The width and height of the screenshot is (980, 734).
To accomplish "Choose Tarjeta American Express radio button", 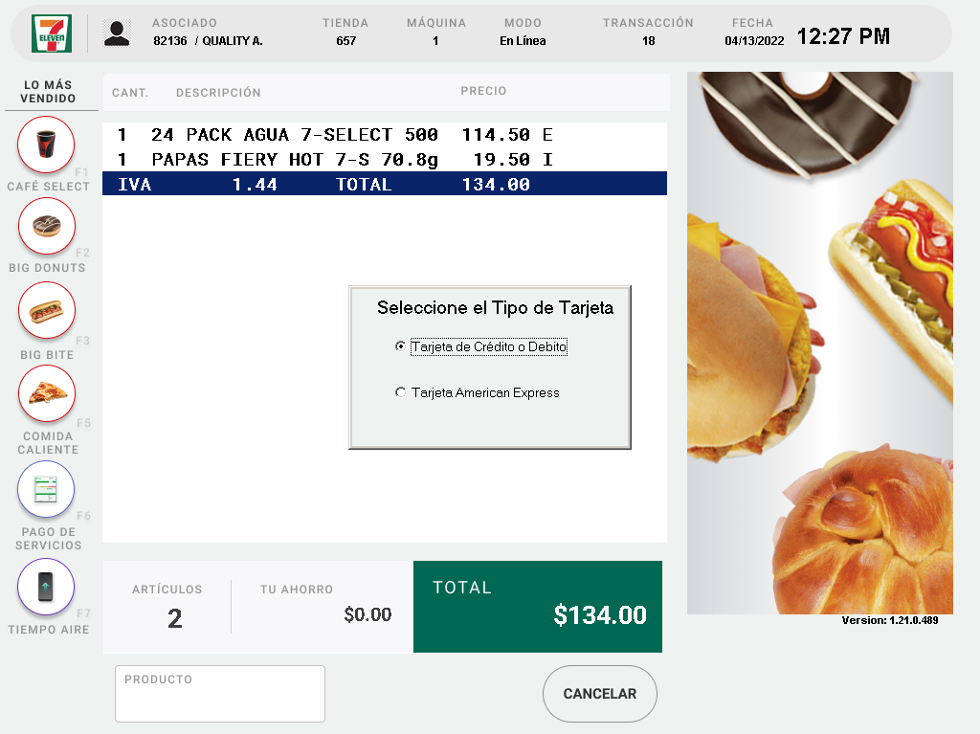I will (401, 393).
